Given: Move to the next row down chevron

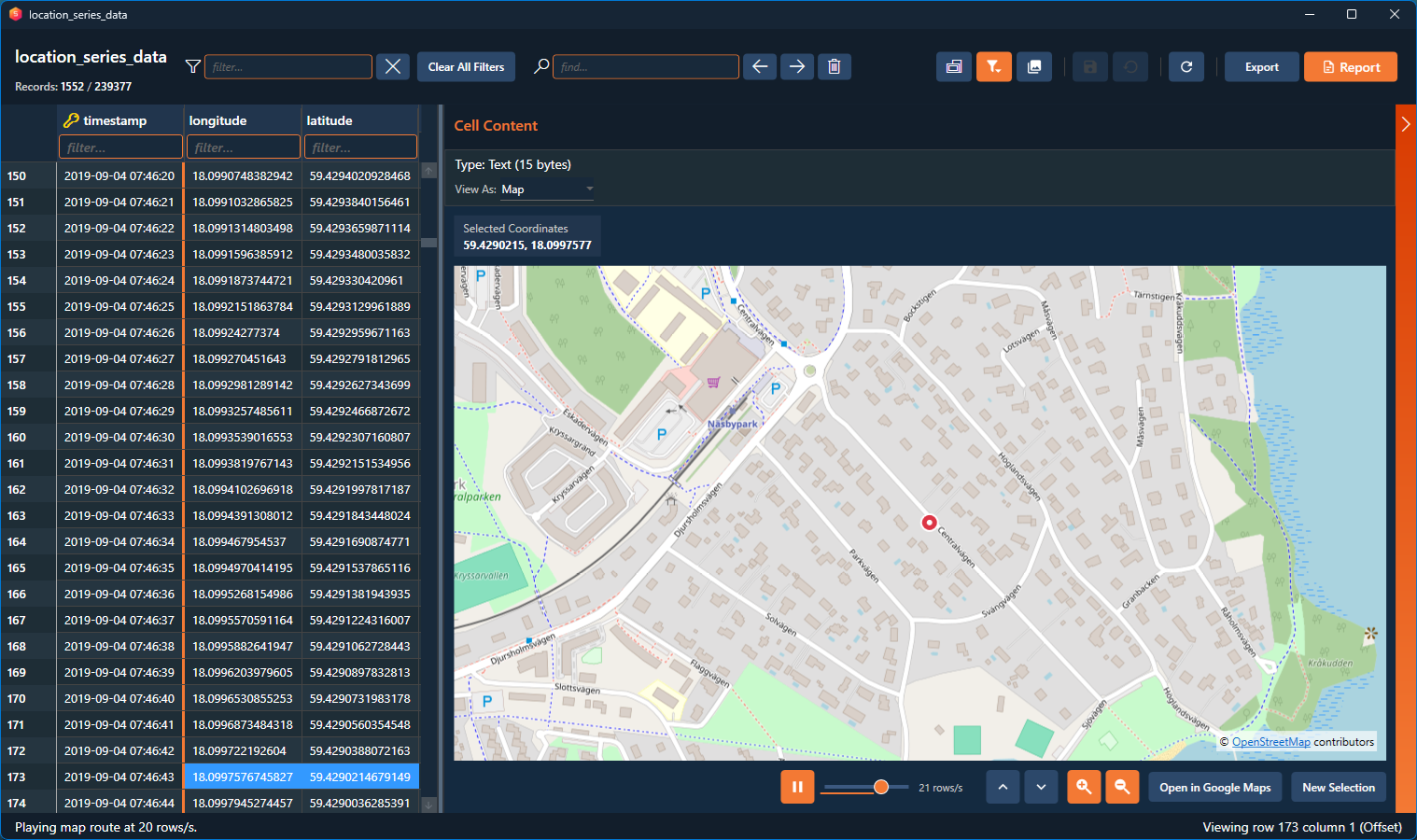Looking at the screenshot, I should [x=1041, y=787].
